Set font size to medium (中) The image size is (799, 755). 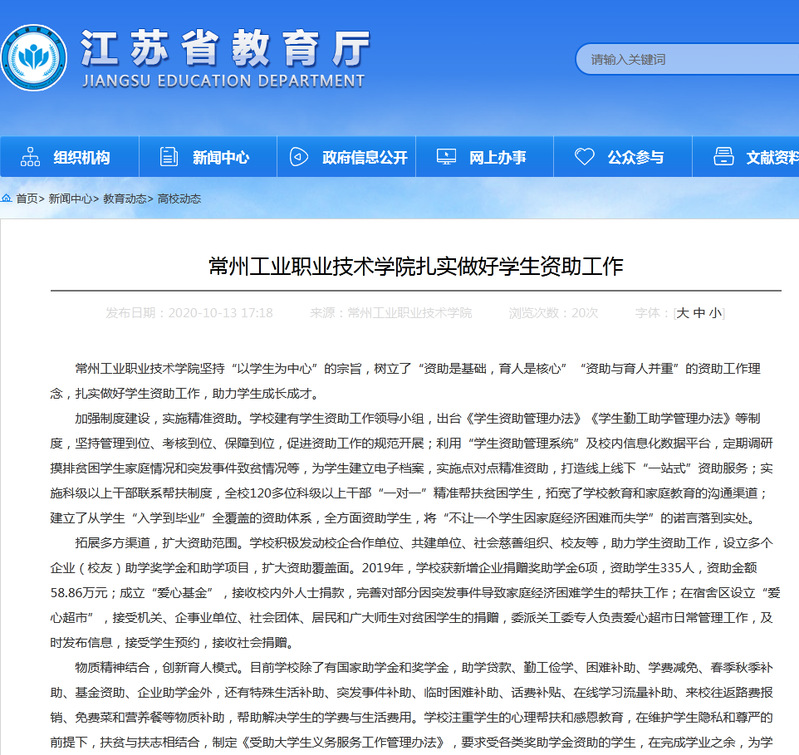(x=699, y=313)
